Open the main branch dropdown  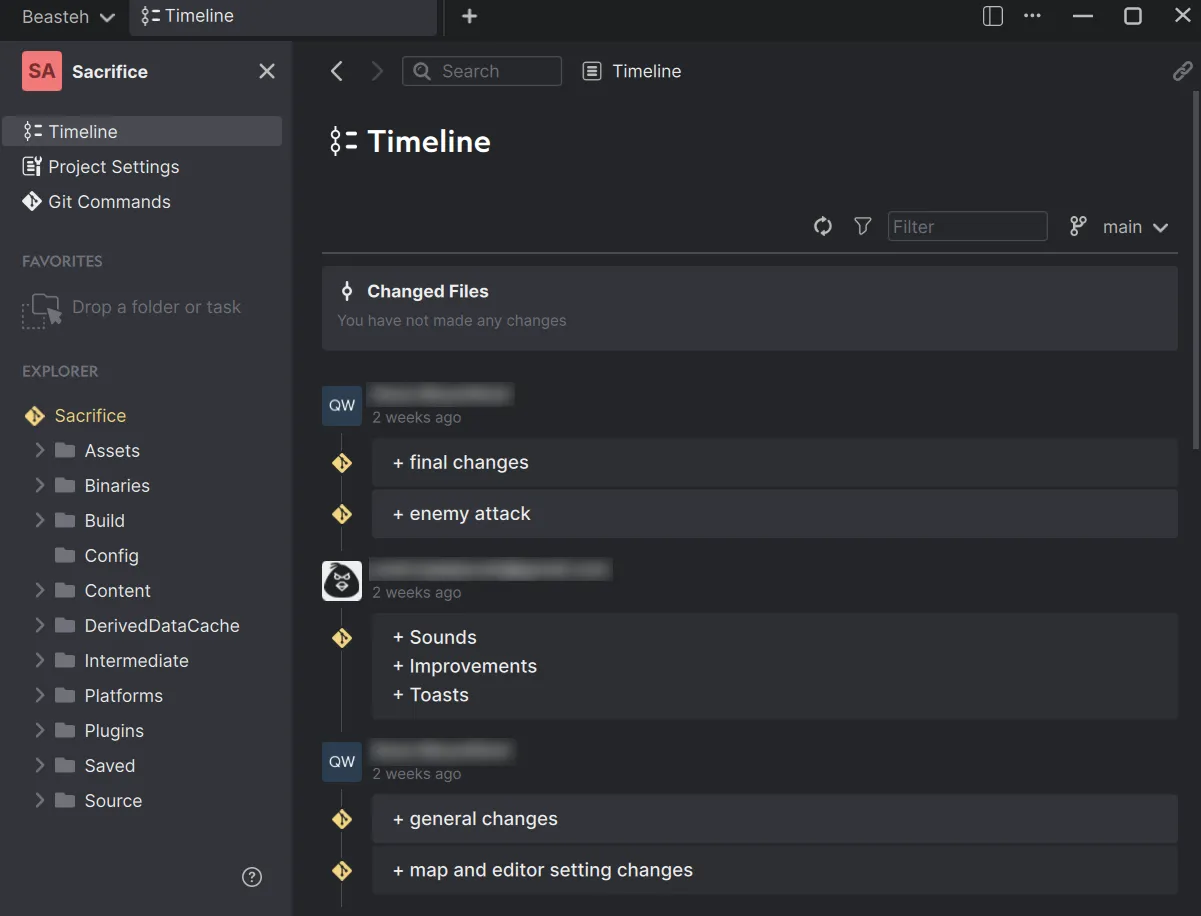(1134, 226)
